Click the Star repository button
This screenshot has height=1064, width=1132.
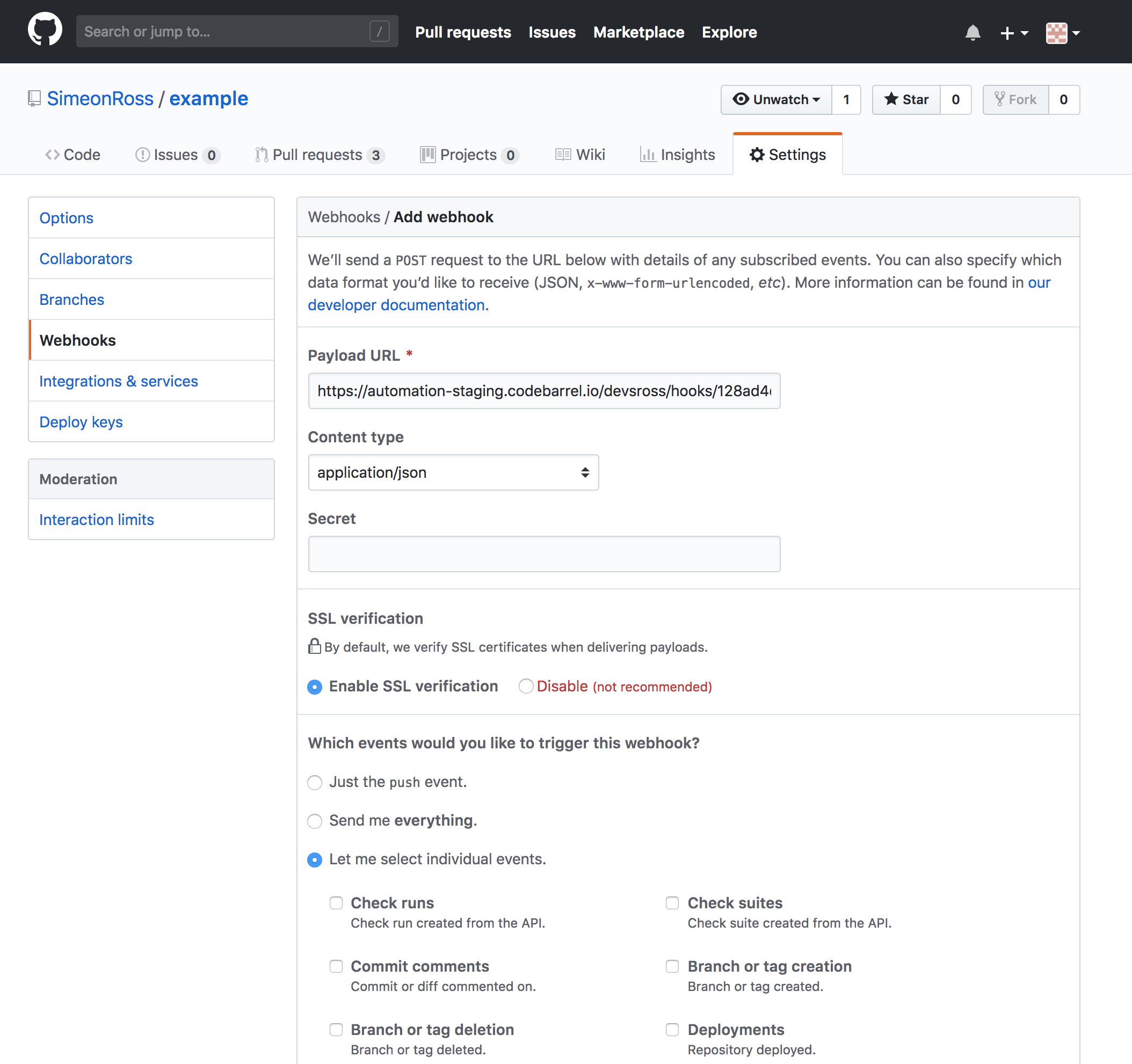coord(906,100)
